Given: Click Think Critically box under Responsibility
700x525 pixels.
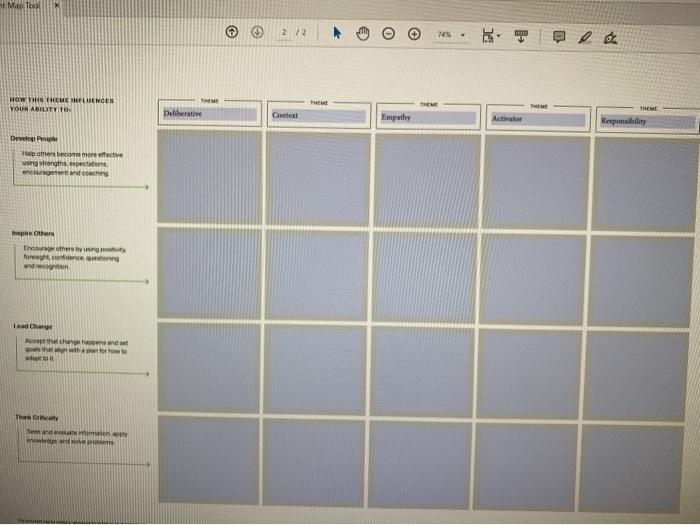Looking at the screenshot, I should (x=631, y=469).
